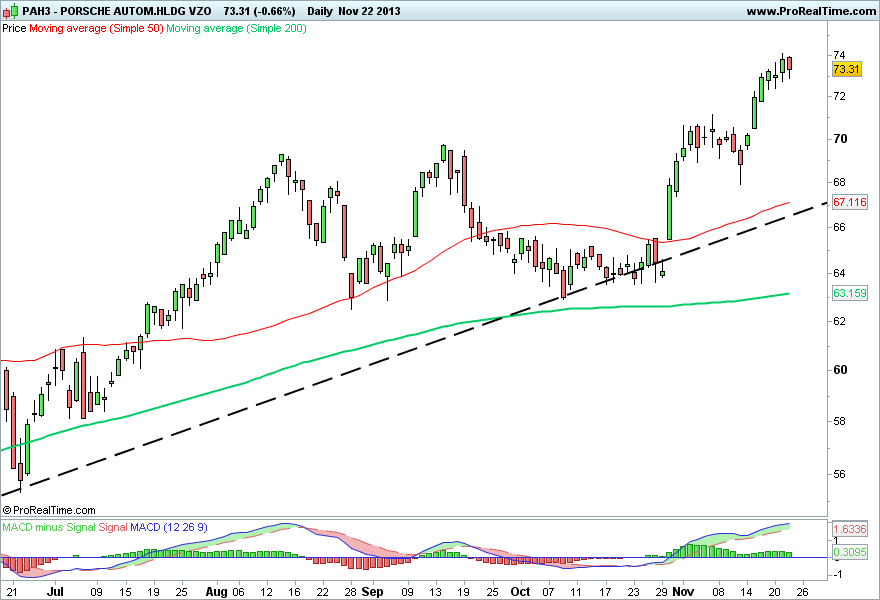
Task: Select the MACD minus Signal legend label
Action: click(49, 527)
